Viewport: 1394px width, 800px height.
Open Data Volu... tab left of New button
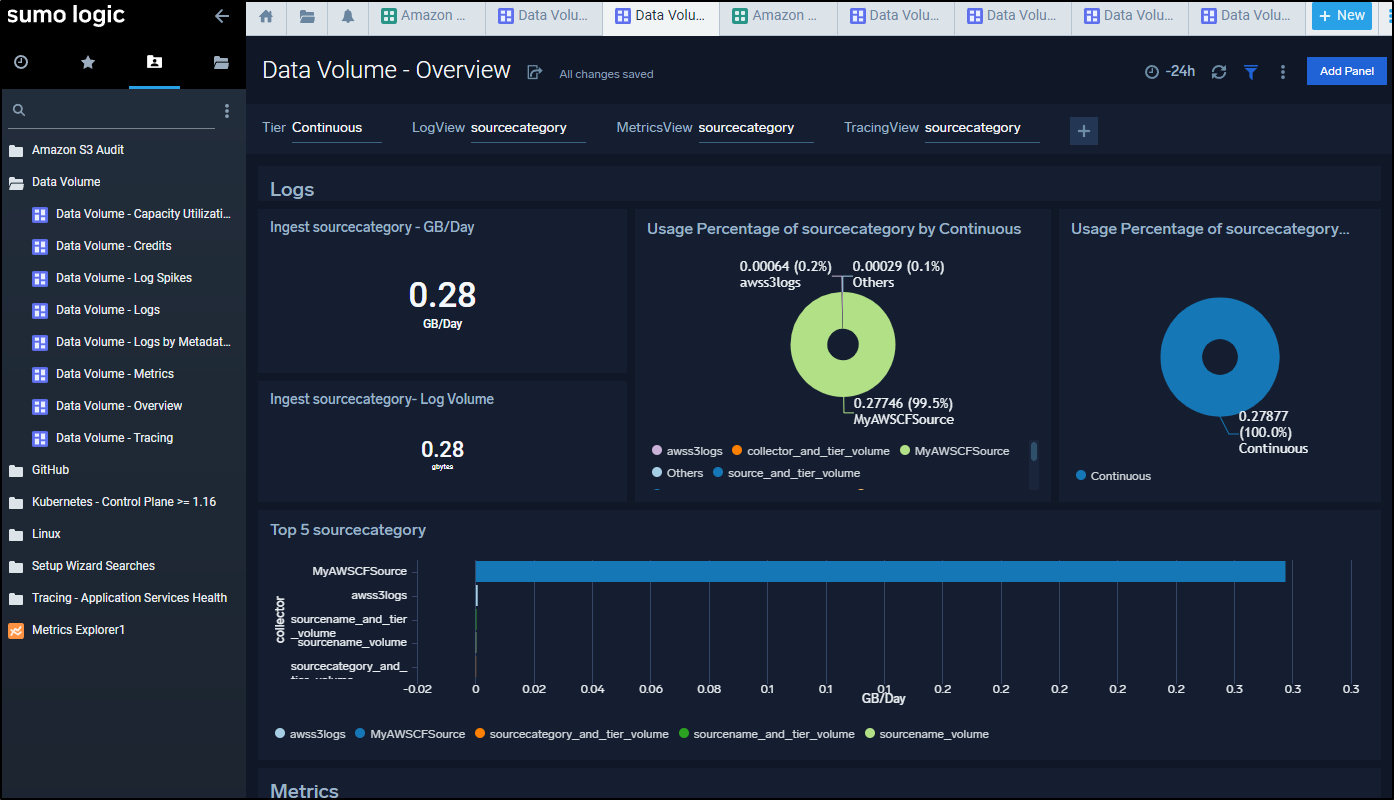[1246, 17]
